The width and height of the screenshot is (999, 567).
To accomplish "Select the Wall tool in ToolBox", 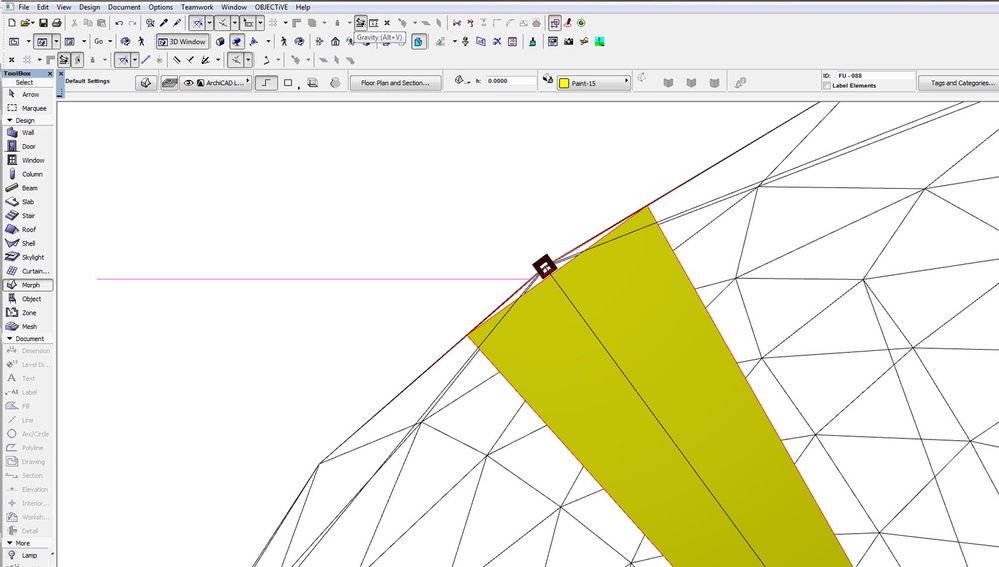I will click(28, 132).
